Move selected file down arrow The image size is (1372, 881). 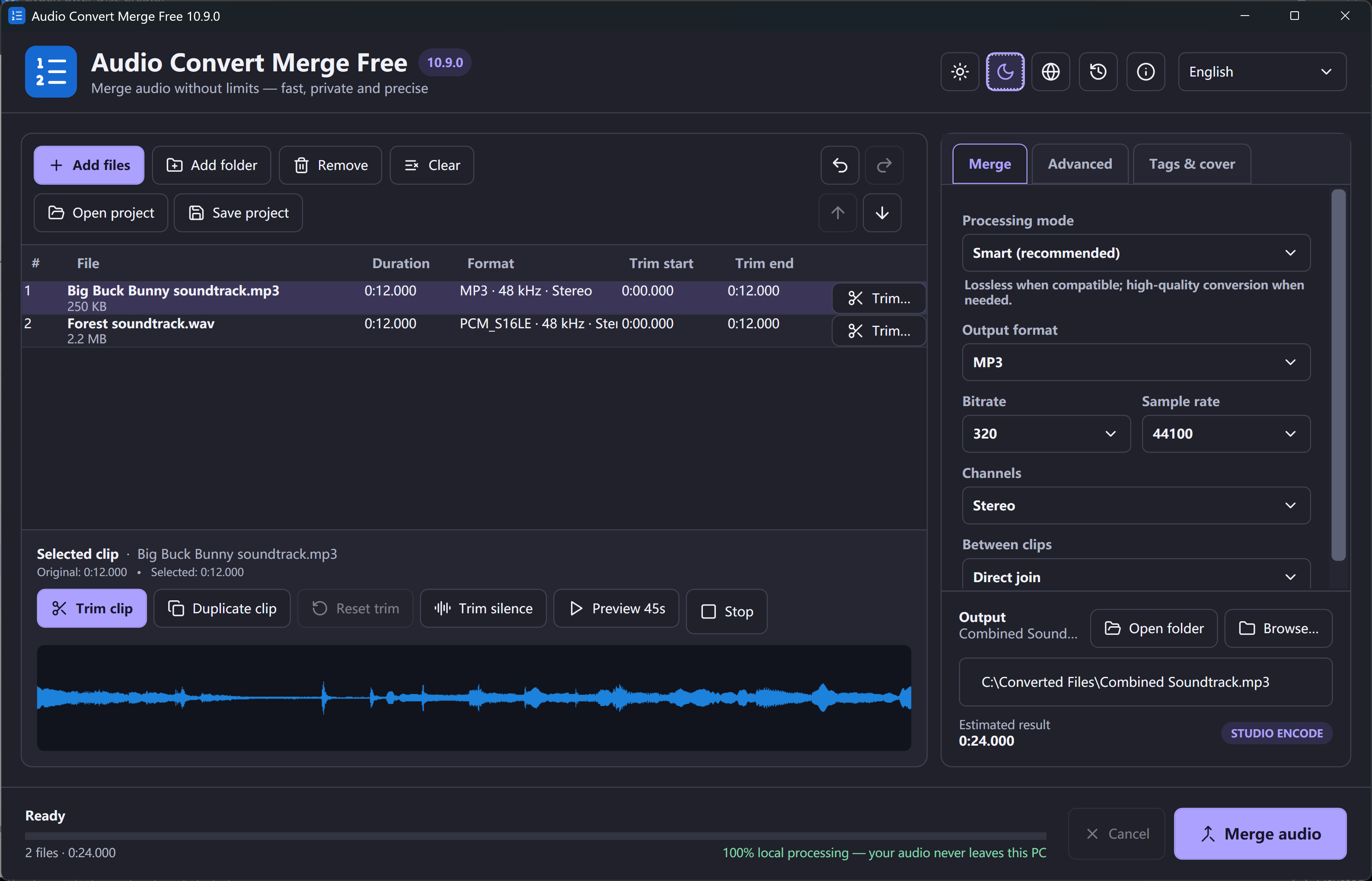point(882,213)
